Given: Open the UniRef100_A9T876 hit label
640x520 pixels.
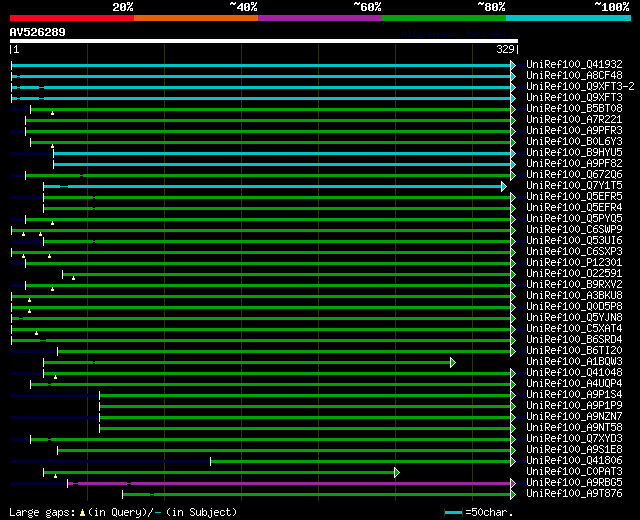Looking at the screenshot, I should pyautogui.click(x=574, y=494).
